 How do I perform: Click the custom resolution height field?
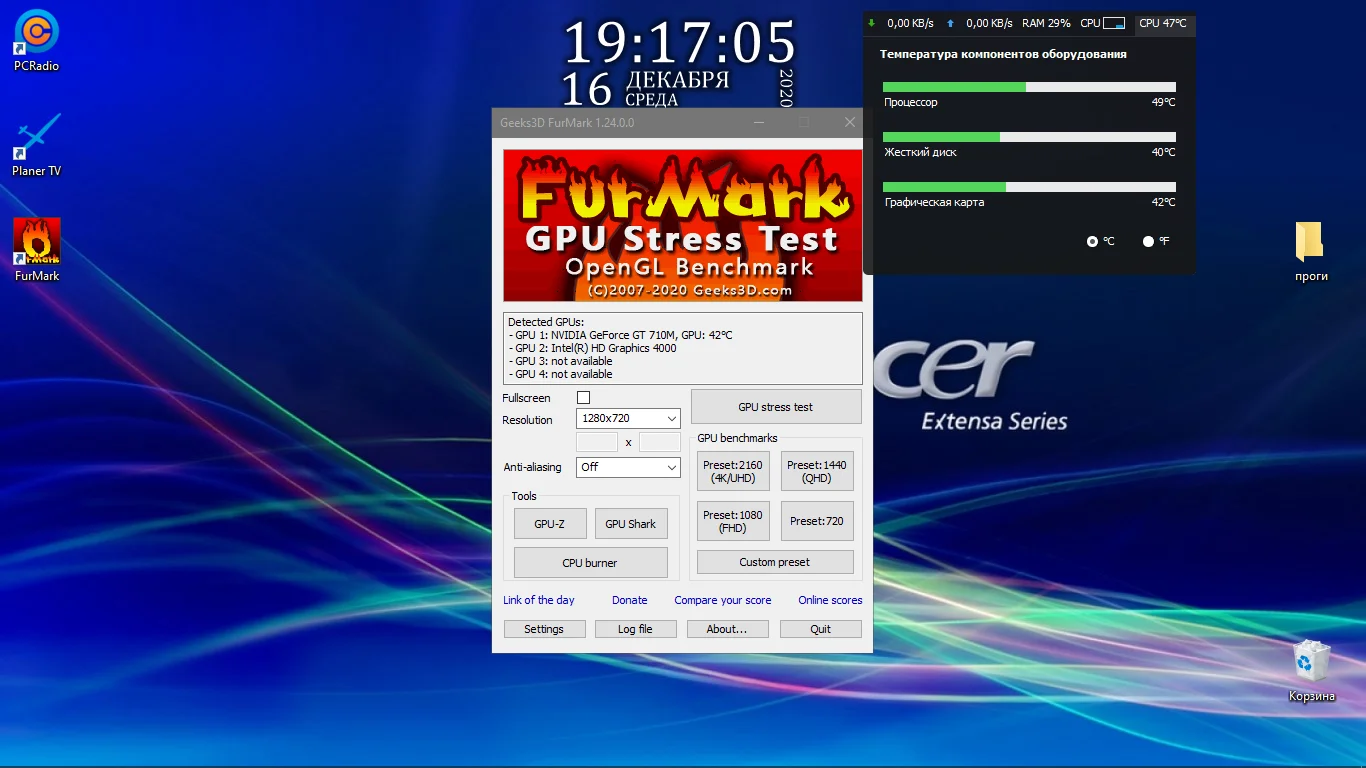660,442
